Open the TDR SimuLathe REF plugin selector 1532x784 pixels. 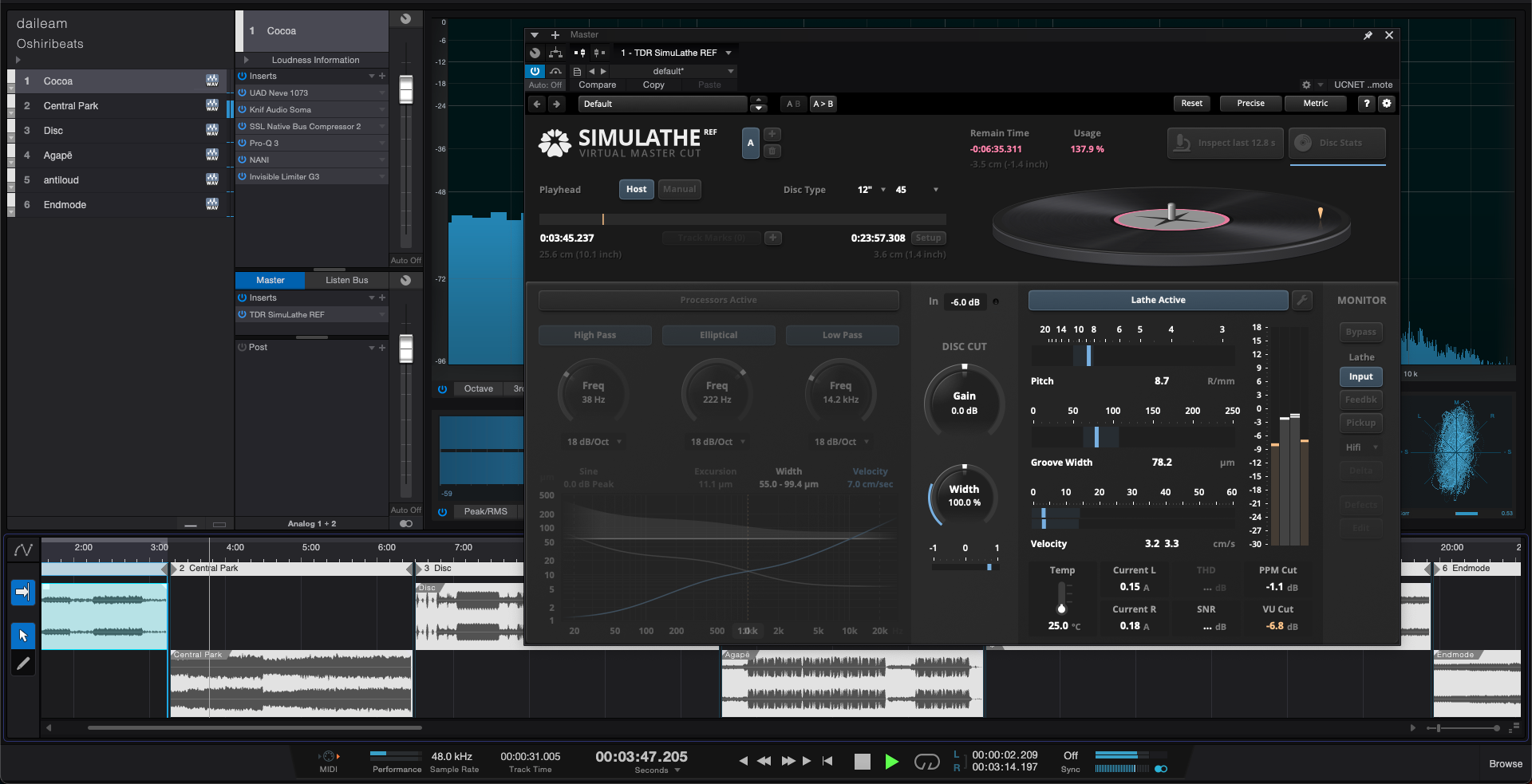[676, 53]
